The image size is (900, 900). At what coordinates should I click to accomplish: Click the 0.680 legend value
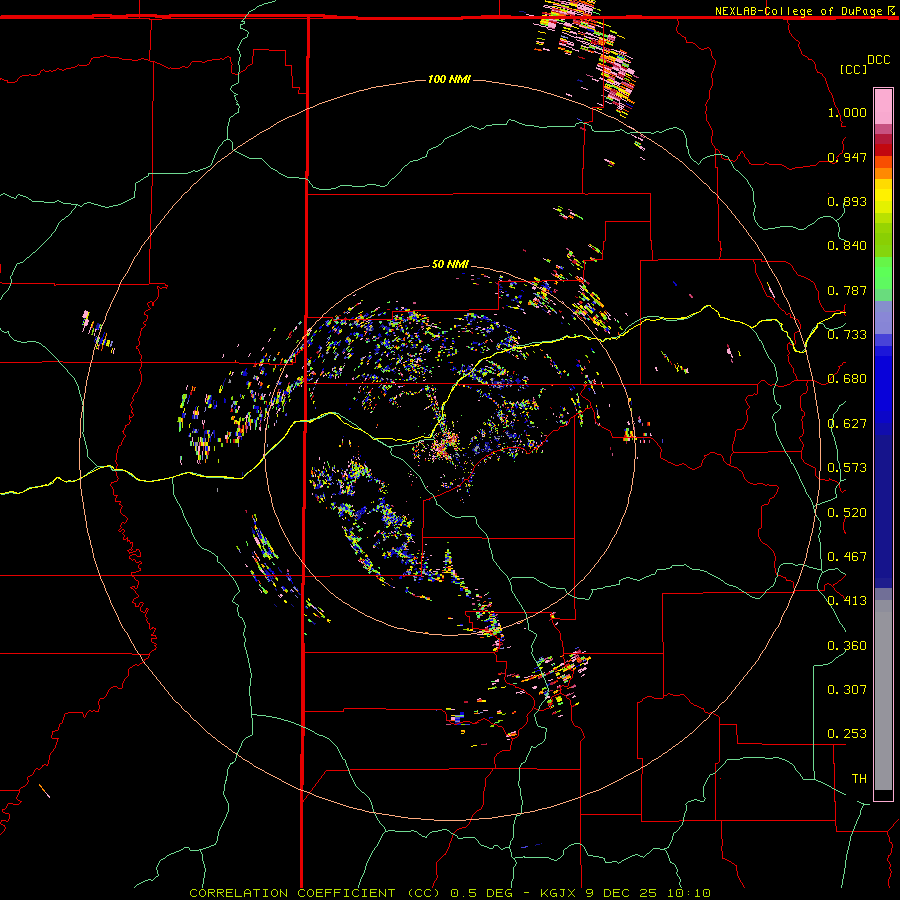click(847, 379)
